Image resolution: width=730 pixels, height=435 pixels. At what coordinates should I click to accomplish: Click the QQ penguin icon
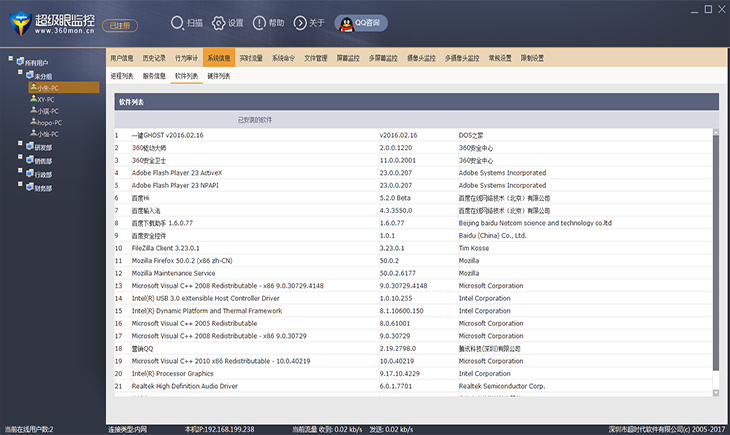click(344, 22)
